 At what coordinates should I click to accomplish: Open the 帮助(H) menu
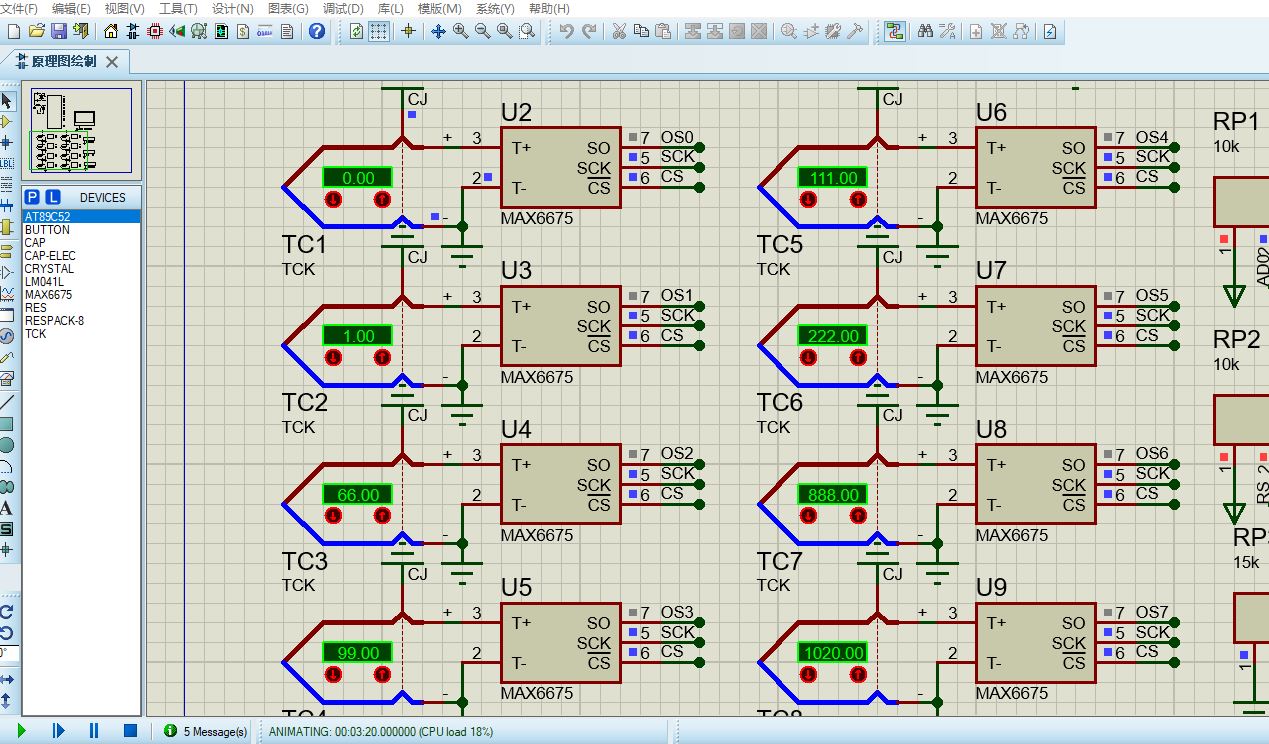(x=549, y=8)
